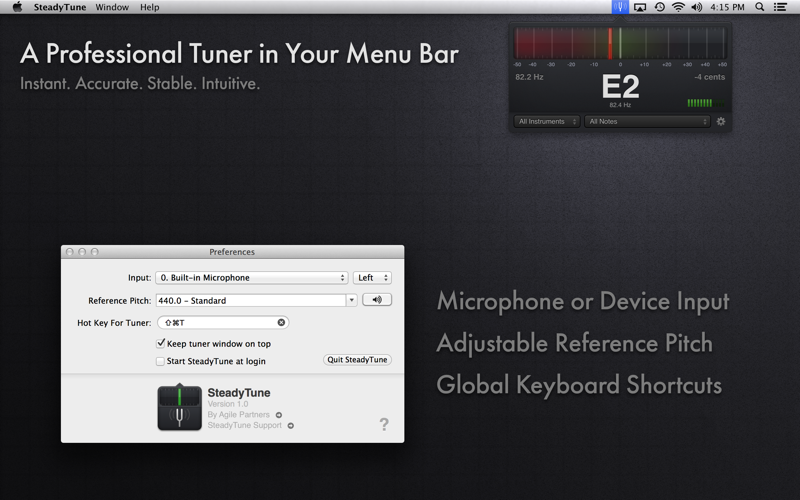Viewport: 800px width, 500px height.
Task: Click the 82.2 Hz frequency readout
Action: 529,77
